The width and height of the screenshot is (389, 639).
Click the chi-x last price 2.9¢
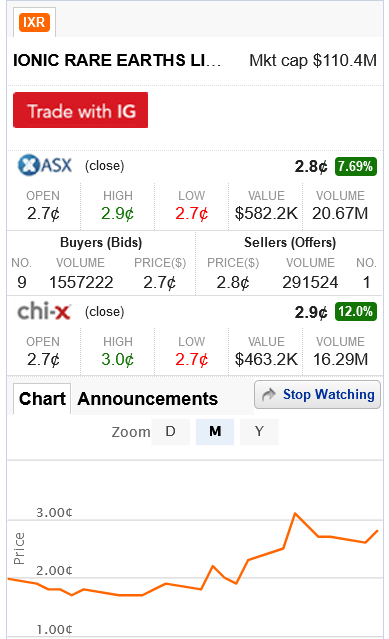(x=311, y=312)
